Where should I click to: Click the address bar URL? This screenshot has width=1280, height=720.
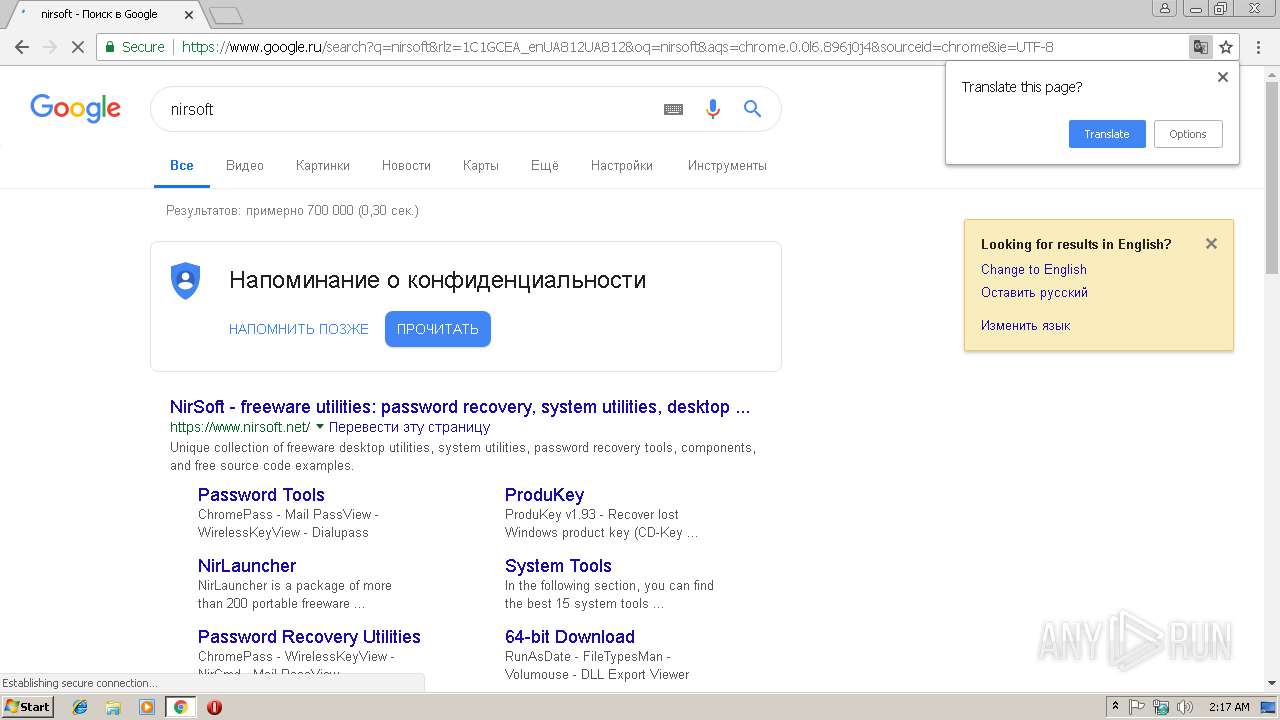pos(617,47)
